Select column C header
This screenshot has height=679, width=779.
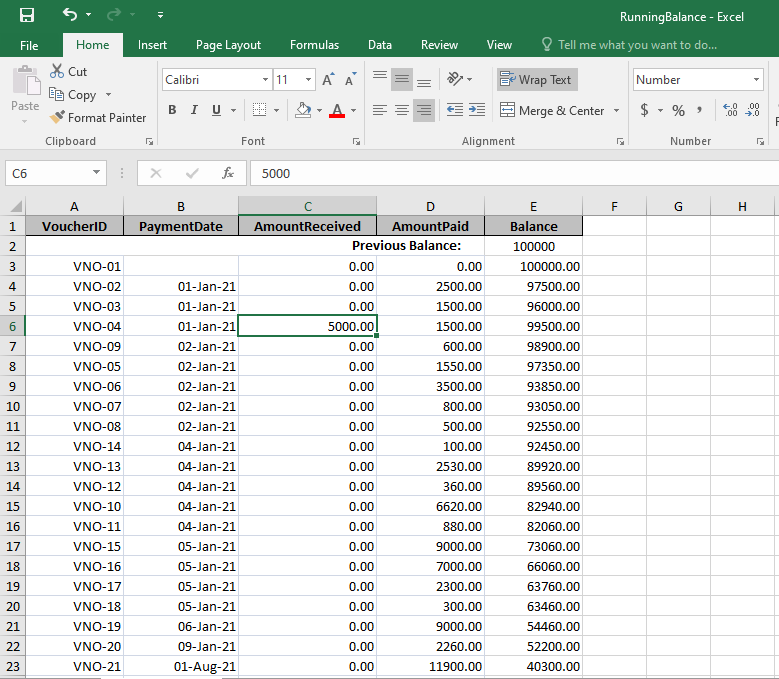click(x=308, y=206)
